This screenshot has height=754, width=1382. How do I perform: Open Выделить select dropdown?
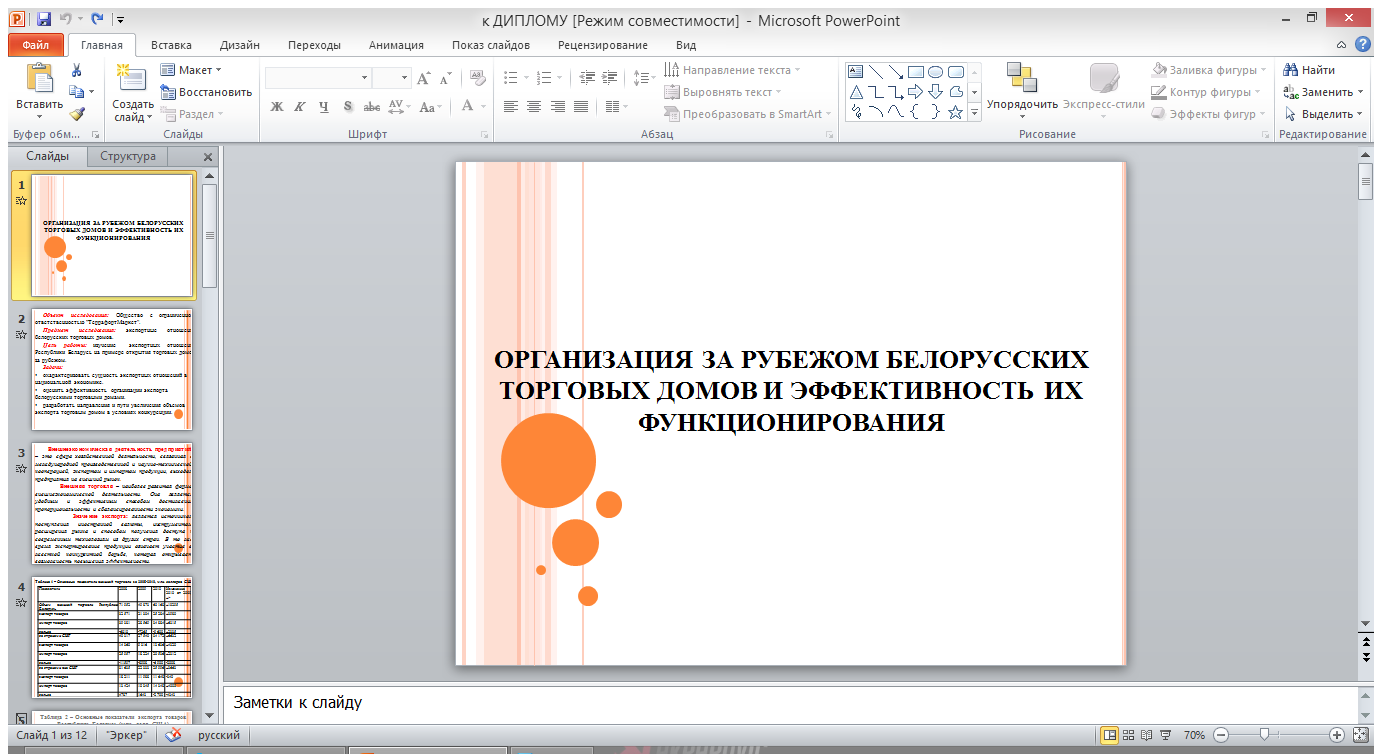[1324, 114]
